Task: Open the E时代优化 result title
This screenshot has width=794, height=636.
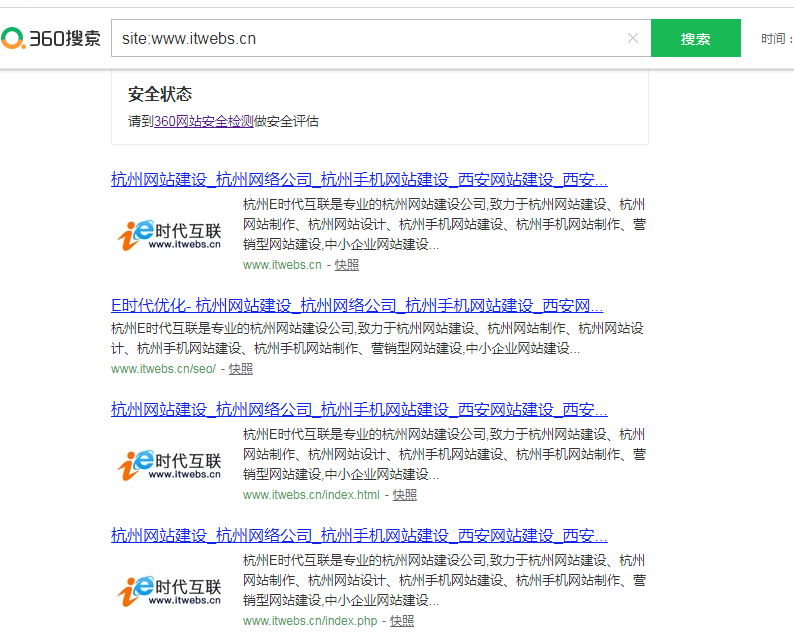Action: click(x=356, y=305)
